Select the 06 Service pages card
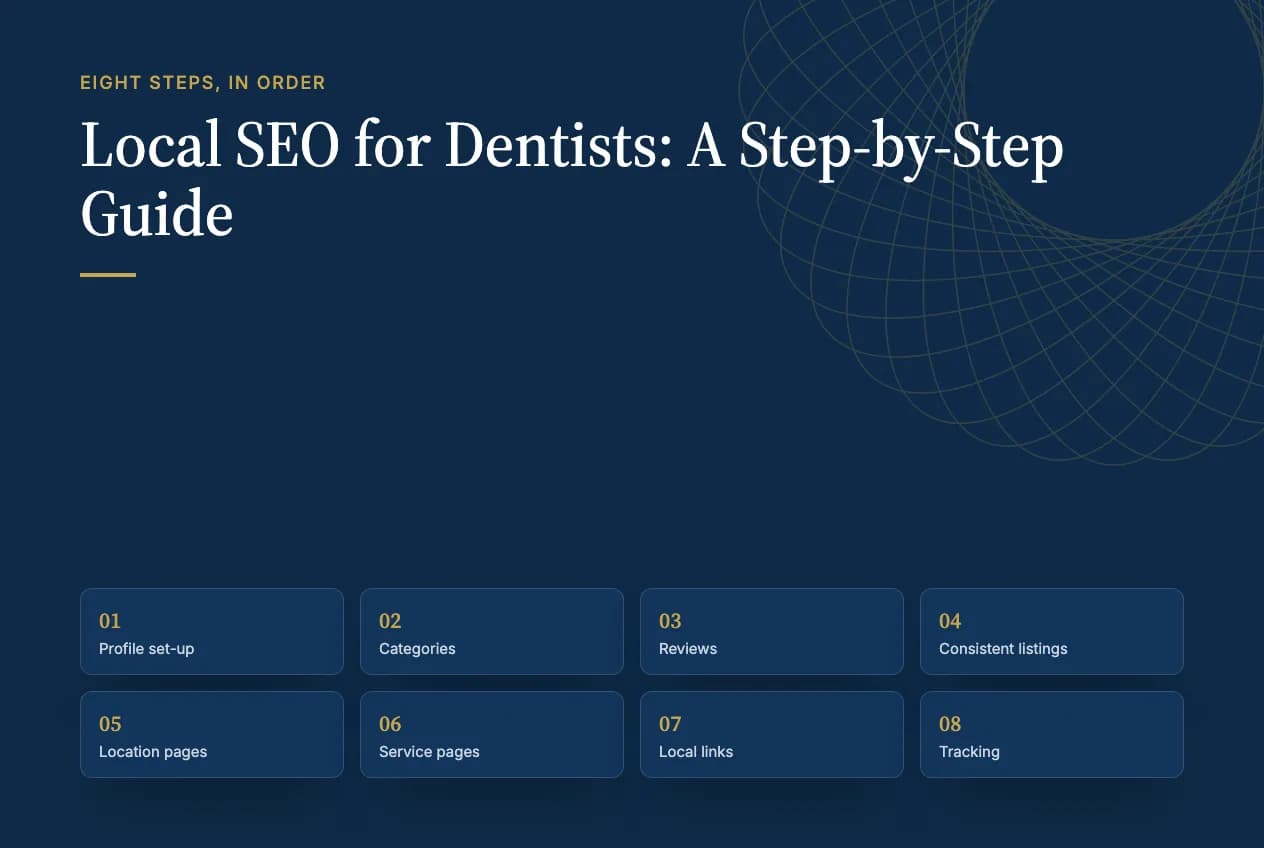Image resolution: width=1264 pixels, height=848 pixels. tap(492, 734)
